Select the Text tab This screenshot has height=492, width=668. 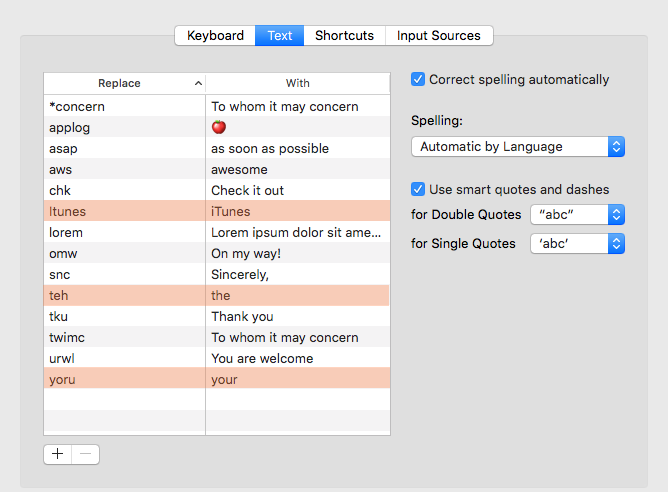(x=280, y=36)
